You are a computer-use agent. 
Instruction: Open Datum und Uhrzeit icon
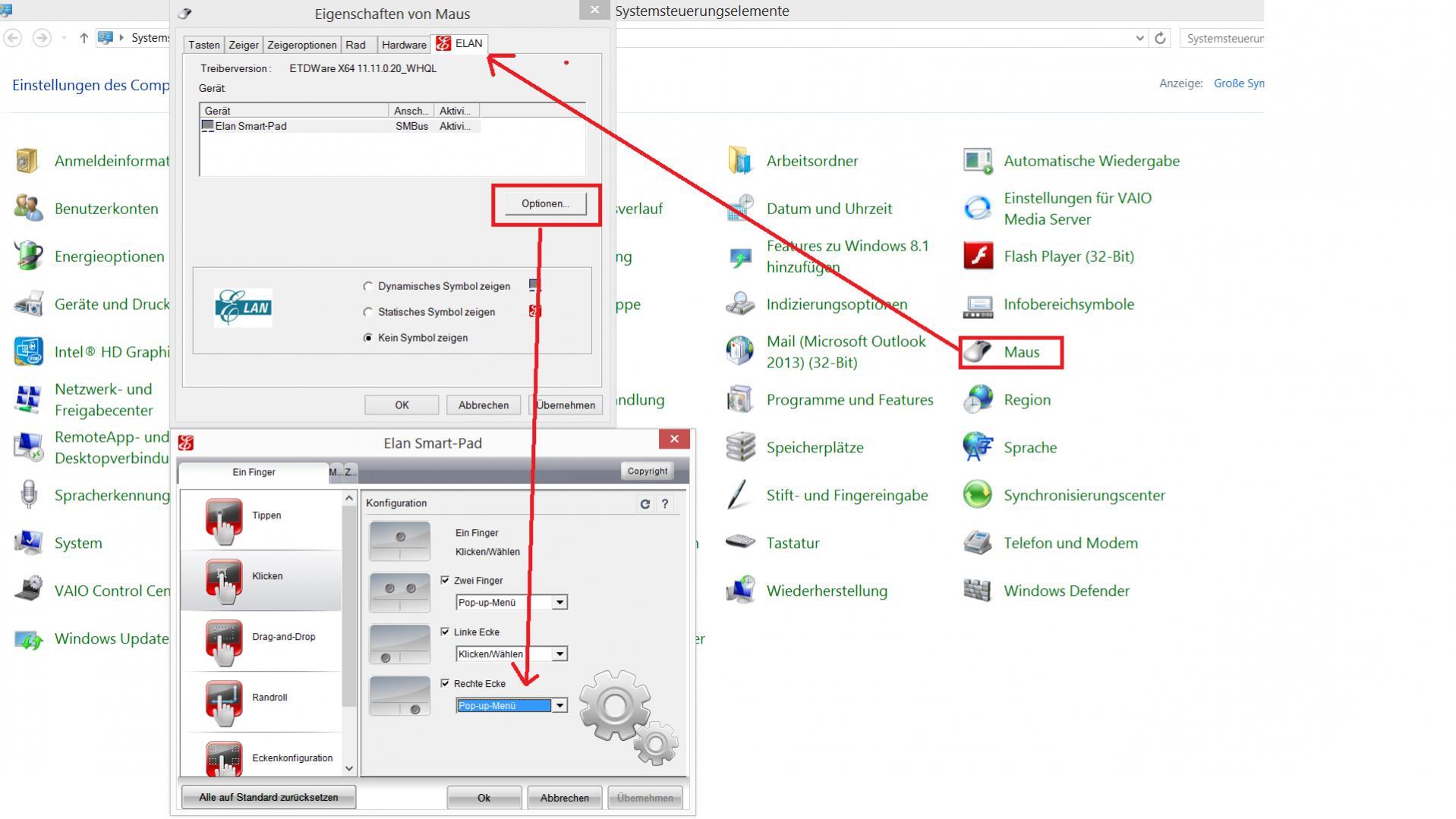pos(740,209)
